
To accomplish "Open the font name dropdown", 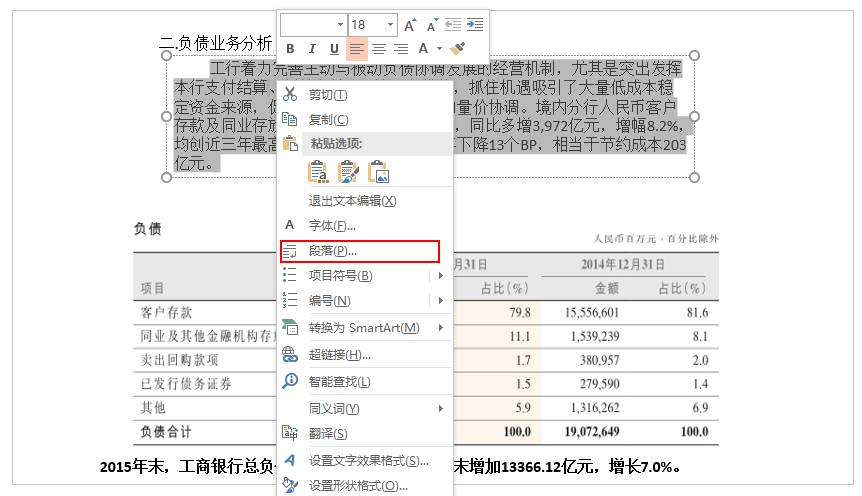I will coord(340,25).
